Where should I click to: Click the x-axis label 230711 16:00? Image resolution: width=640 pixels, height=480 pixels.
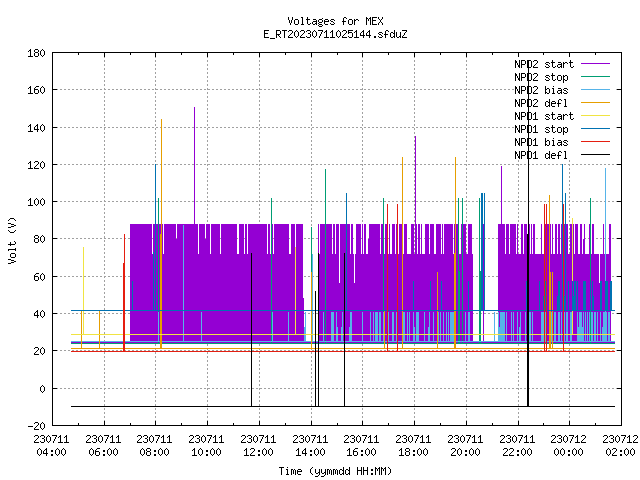[361, 446]
